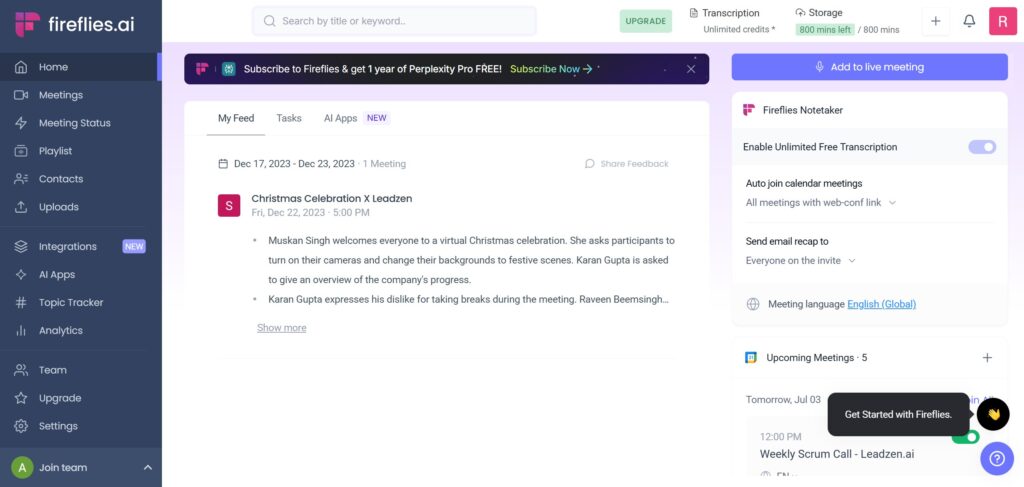This screenshot has height=487, width=1024.
Task: Click the Upgrade star icon in sidebar
Action: pyautogui.click(x=21, y=398)
